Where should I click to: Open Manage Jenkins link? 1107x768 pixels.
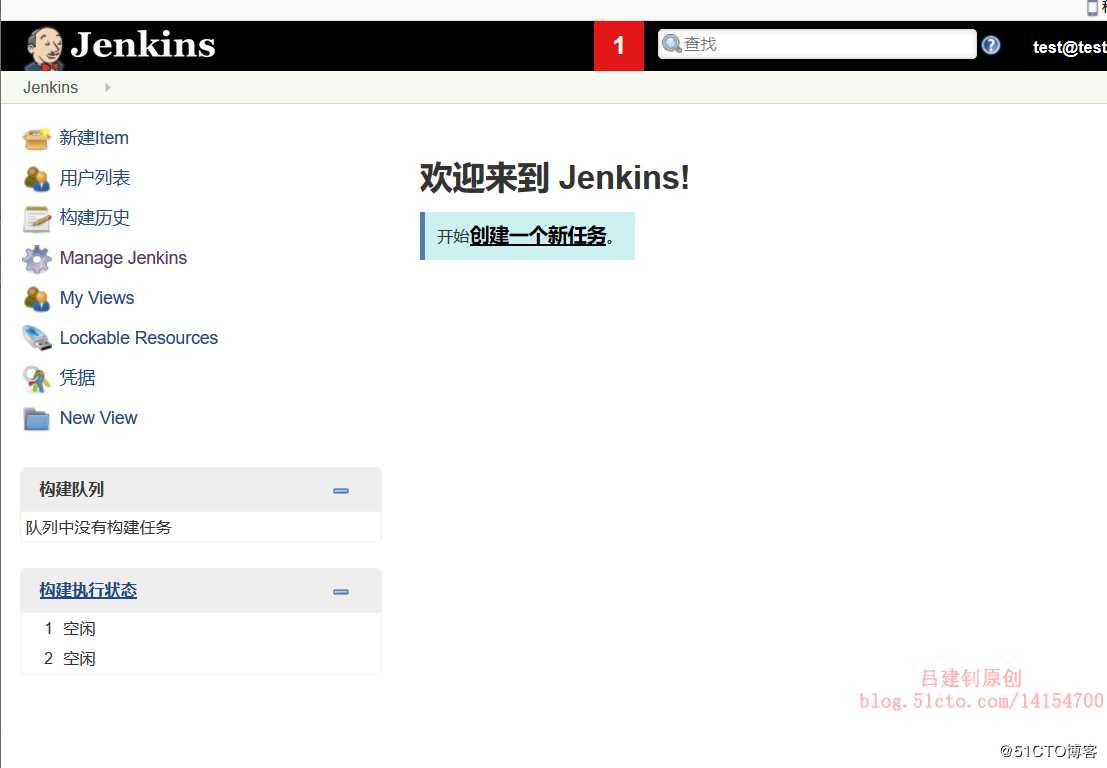point(123,258)
